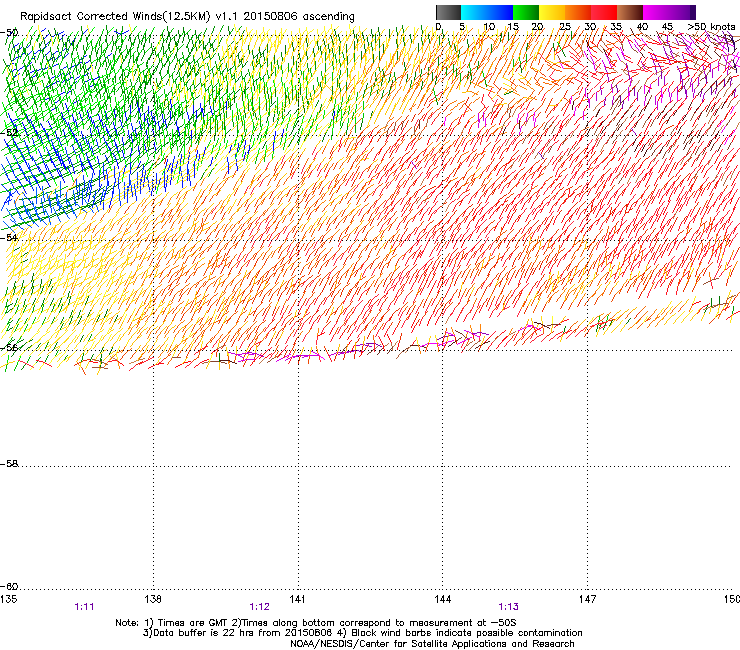The width and height of the screenshot is (740, 650).
Task: Click the brown 35-40 knots legend segment
Action: click(630, 12)
